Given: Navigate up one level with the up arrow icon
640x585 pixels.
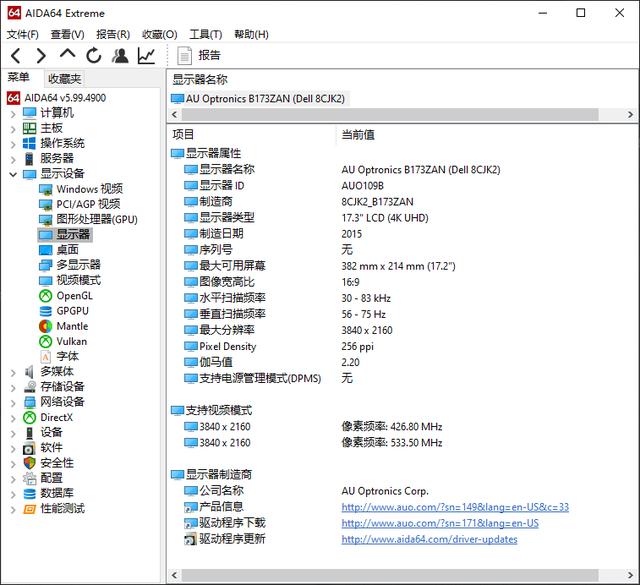Looking at the screenshot, I should [x=67, y=54].
